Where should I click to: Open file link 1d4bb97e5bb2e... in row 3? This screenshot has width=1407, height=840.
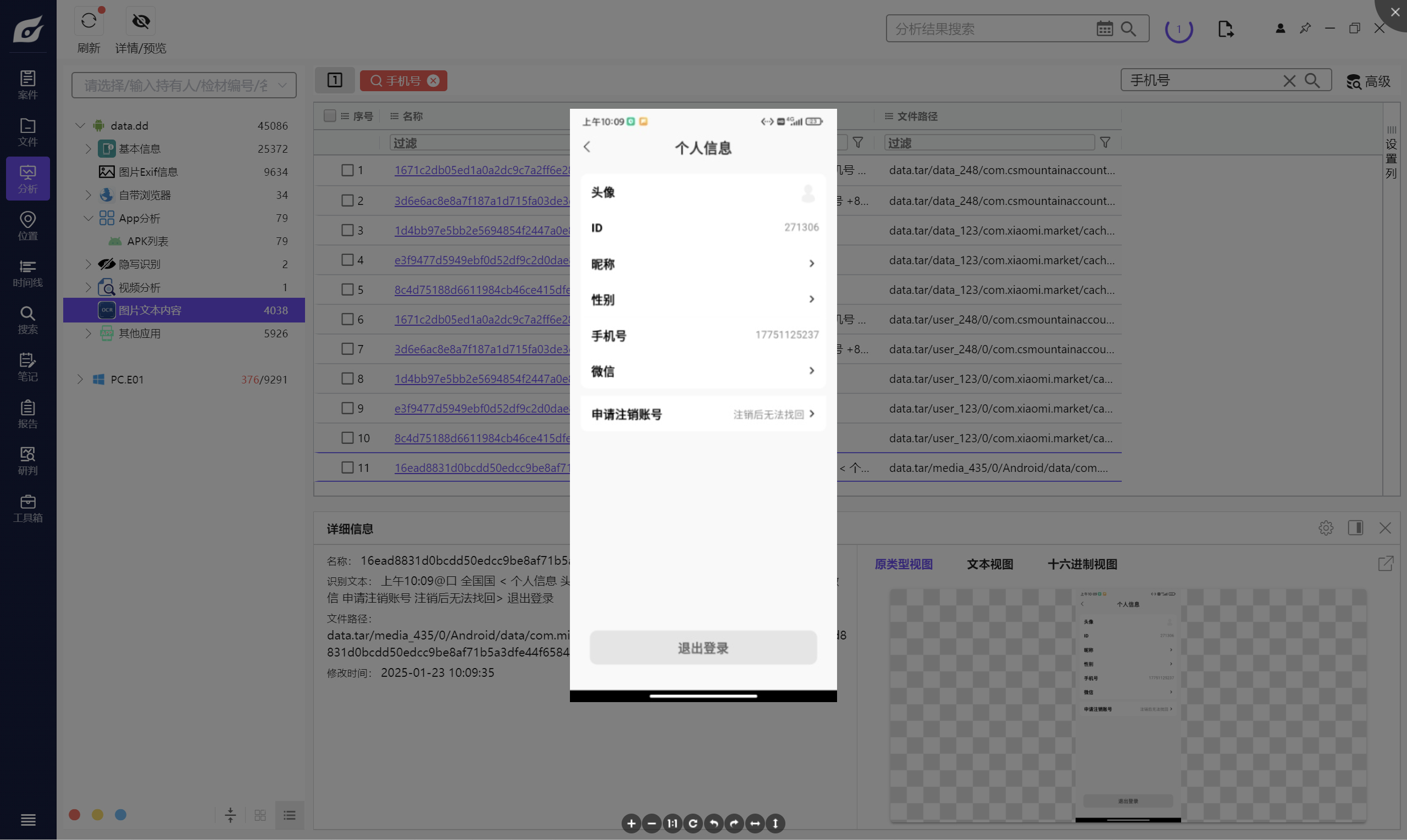click(x=482, y=230)
